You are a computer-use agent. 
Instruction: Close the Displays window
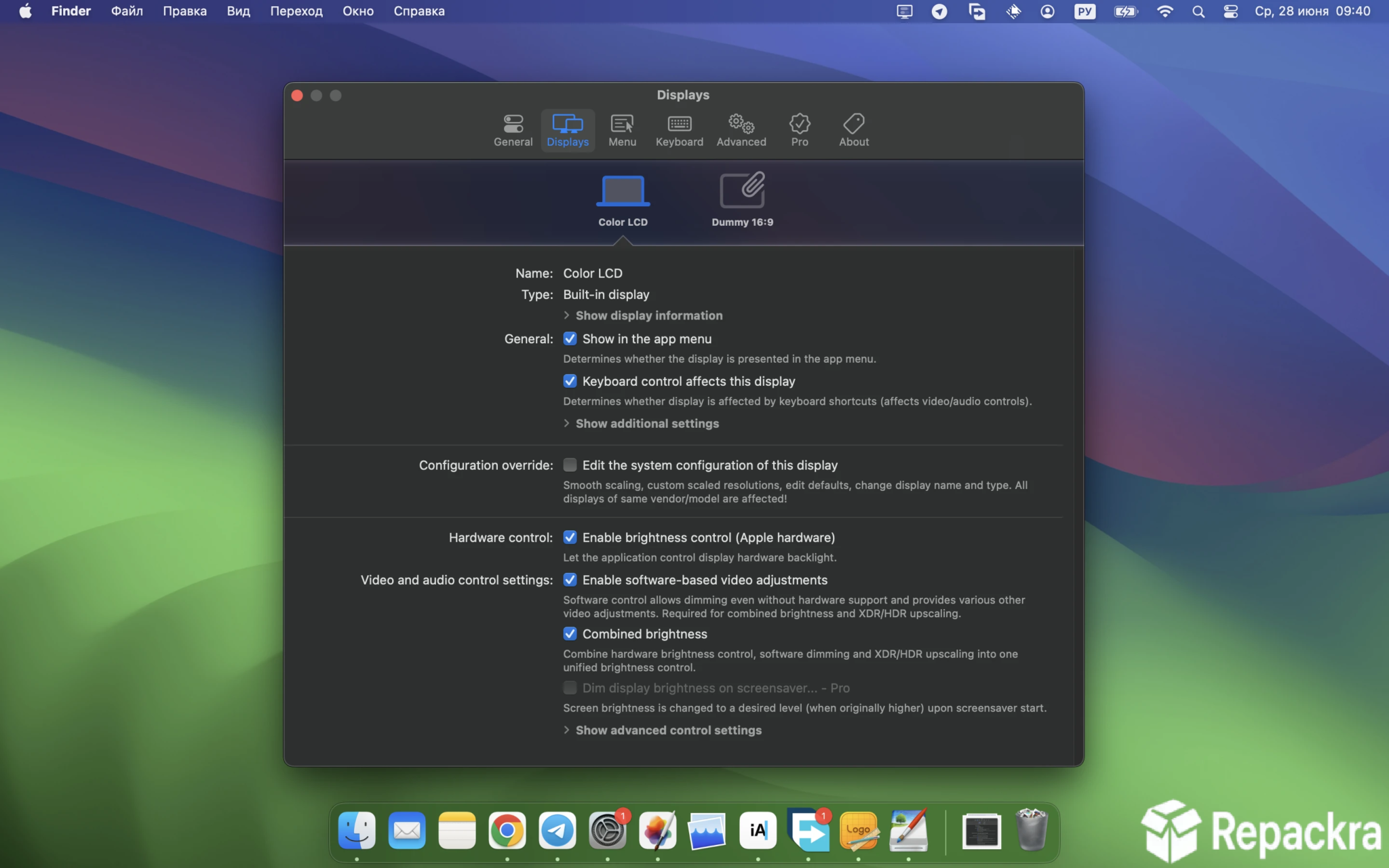(297, 96)
